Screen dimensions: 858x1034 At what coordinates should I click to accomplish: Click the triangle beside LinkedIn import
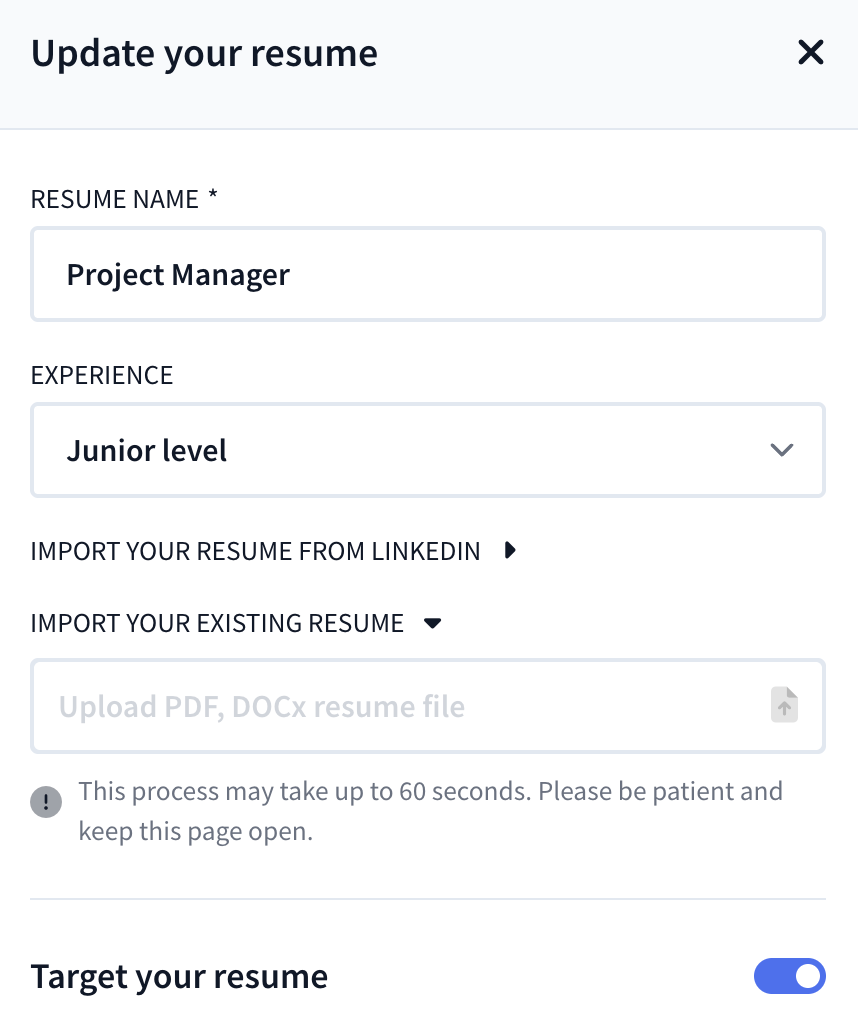tap(510, 550)
